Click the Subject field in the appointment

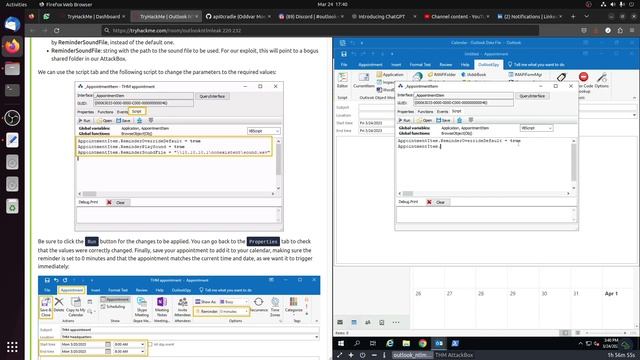point(497,107)
